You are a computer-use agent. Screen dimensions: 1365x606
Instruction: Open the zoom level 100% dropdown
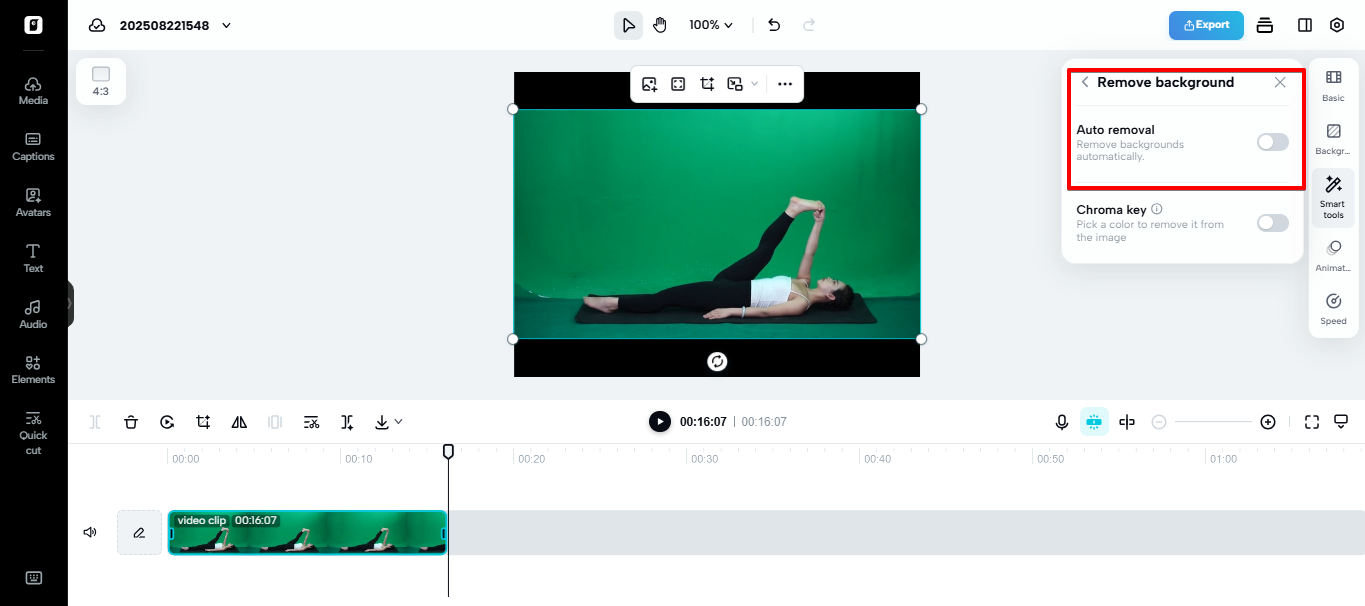[710, 25]
